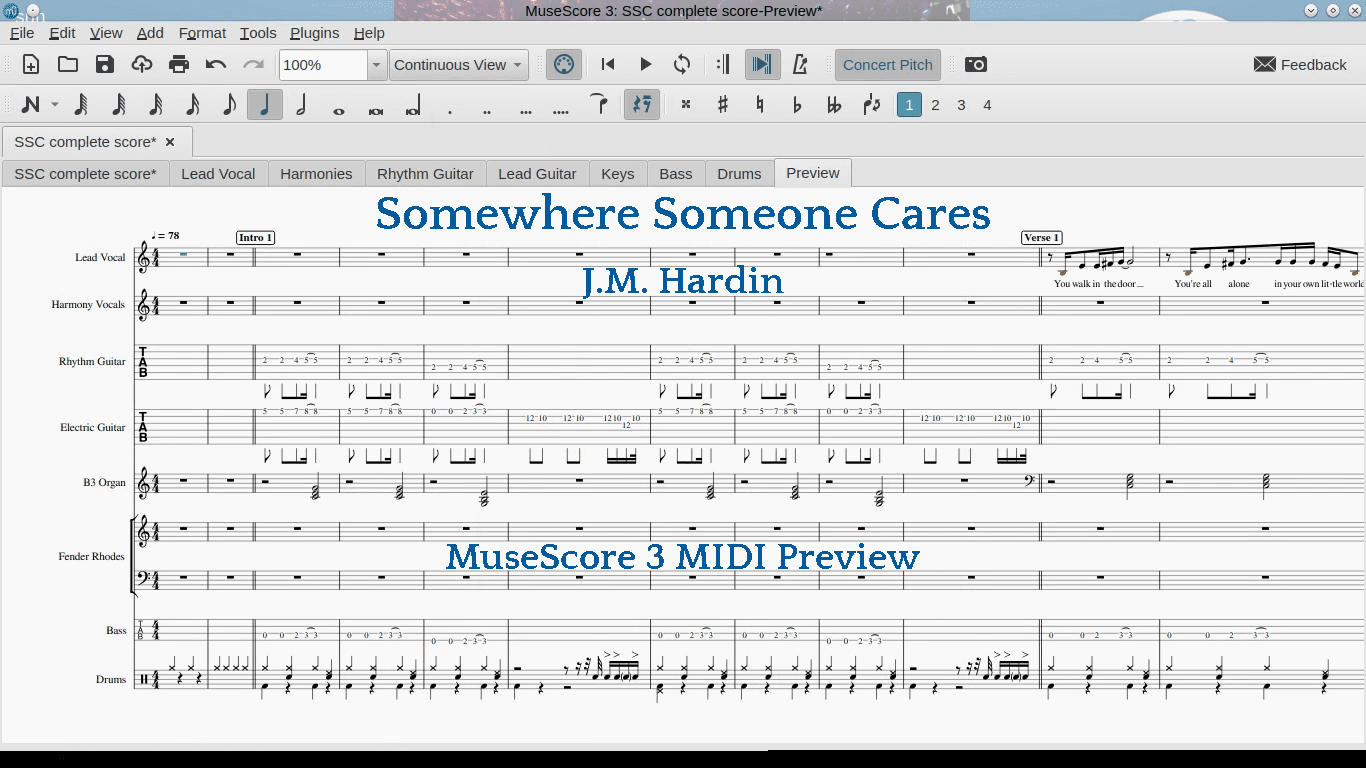
Task: Toggle Concert Pitch button
Action: (887, 65)
